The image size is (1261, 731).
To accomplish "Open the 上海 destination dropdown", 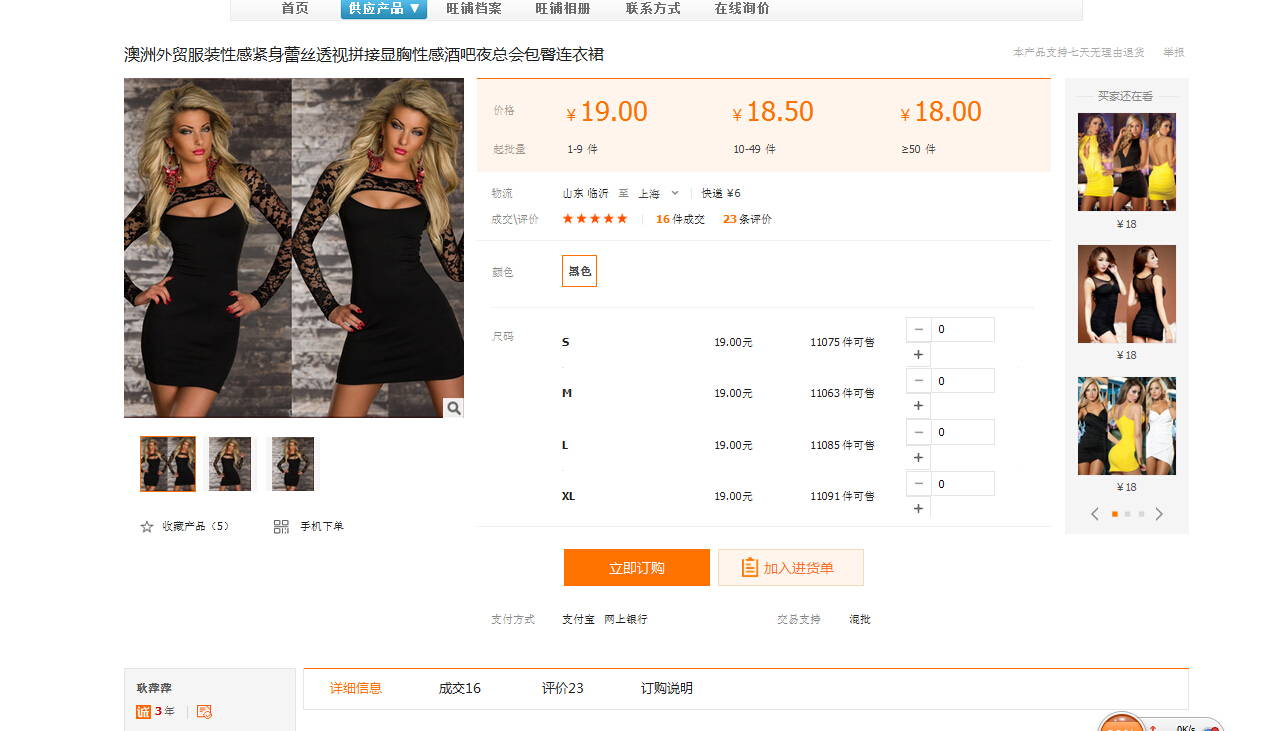I will [659, 193].
